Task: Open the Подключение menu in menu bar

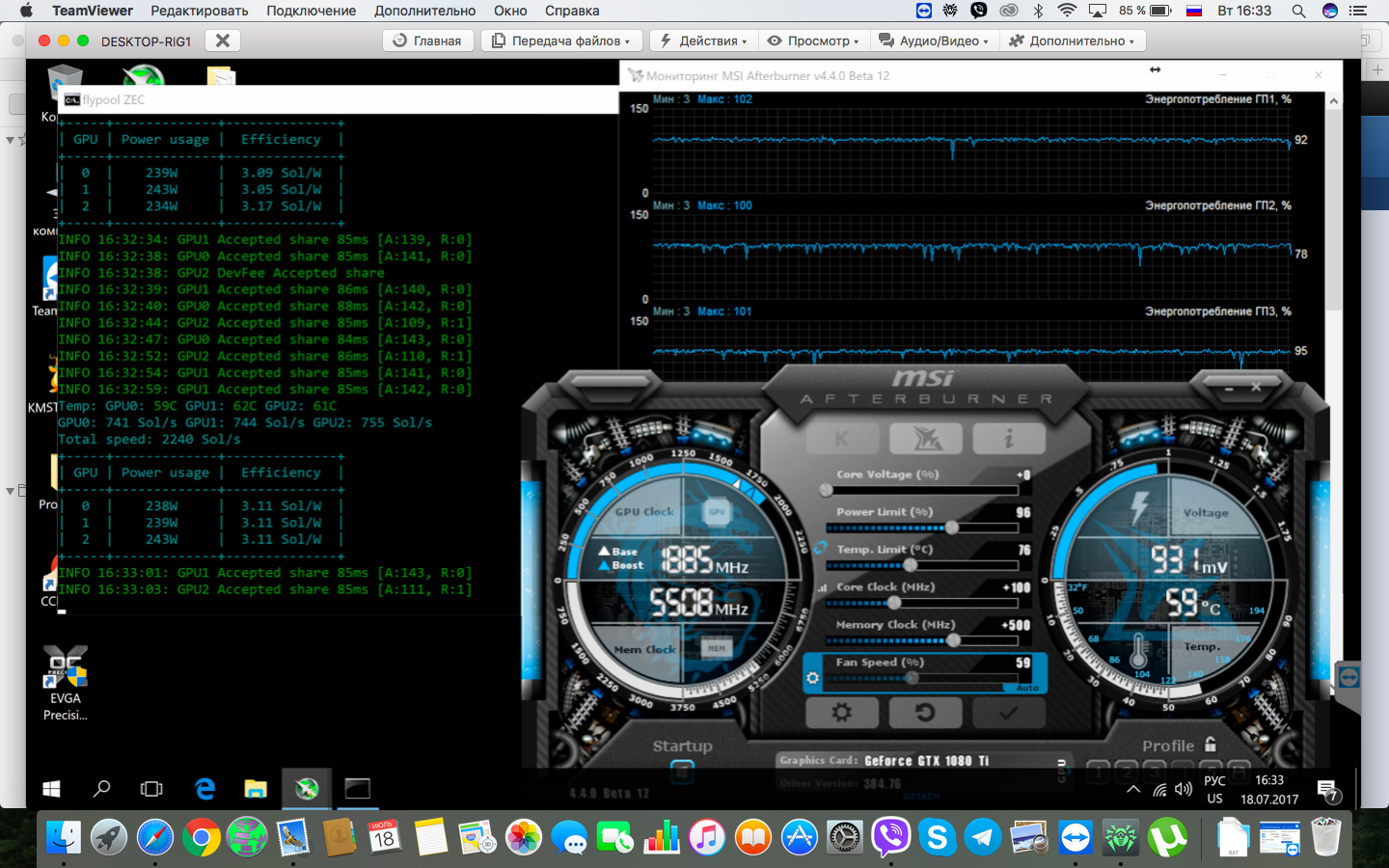Action: [311, 11]
